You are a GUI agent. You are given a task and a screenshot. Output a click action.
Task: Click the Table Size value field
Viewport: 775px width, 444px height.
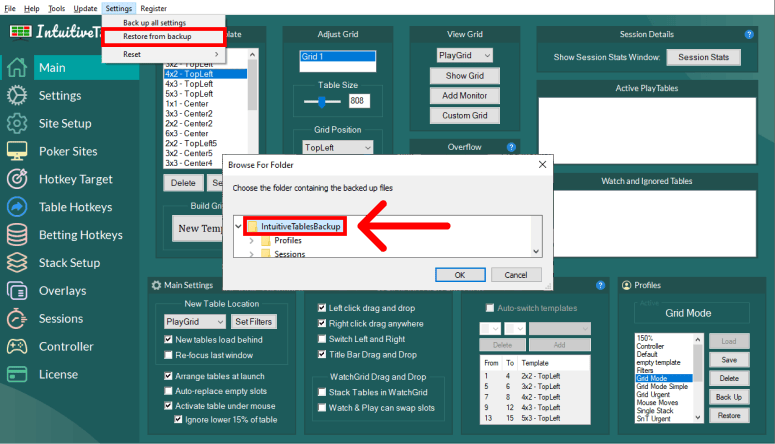tap(359, 101)
